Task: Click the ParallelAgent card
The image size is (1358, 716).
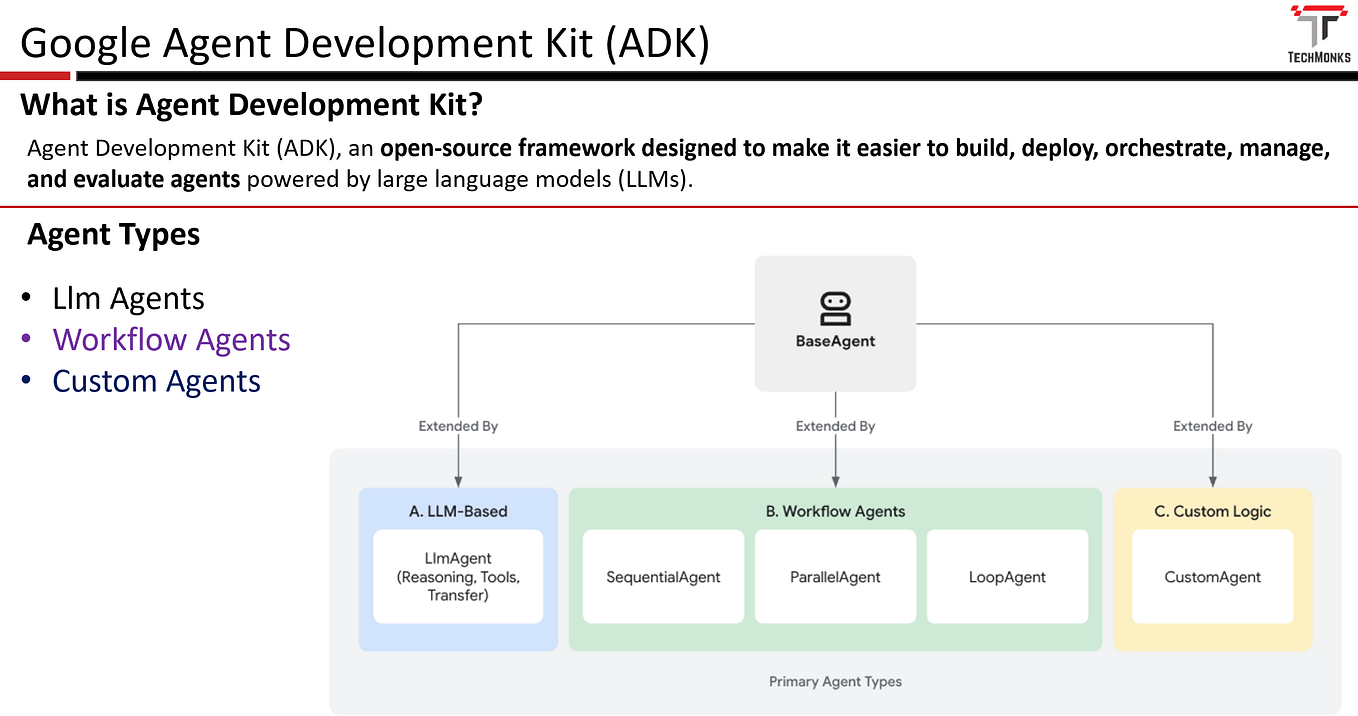Action: pyautogui.click(x=835, y=577)
